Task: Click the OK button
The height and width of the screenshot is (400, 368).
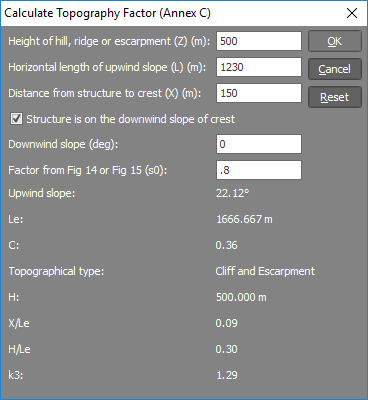Action: point(335,41)
